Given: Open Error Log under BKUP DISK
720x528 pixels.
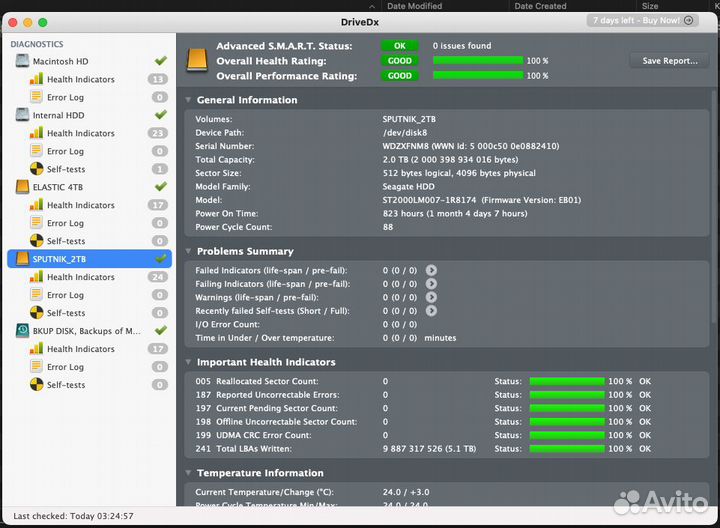Looking at the screenshot, I should pyautogui.click(x=90, y=367).
